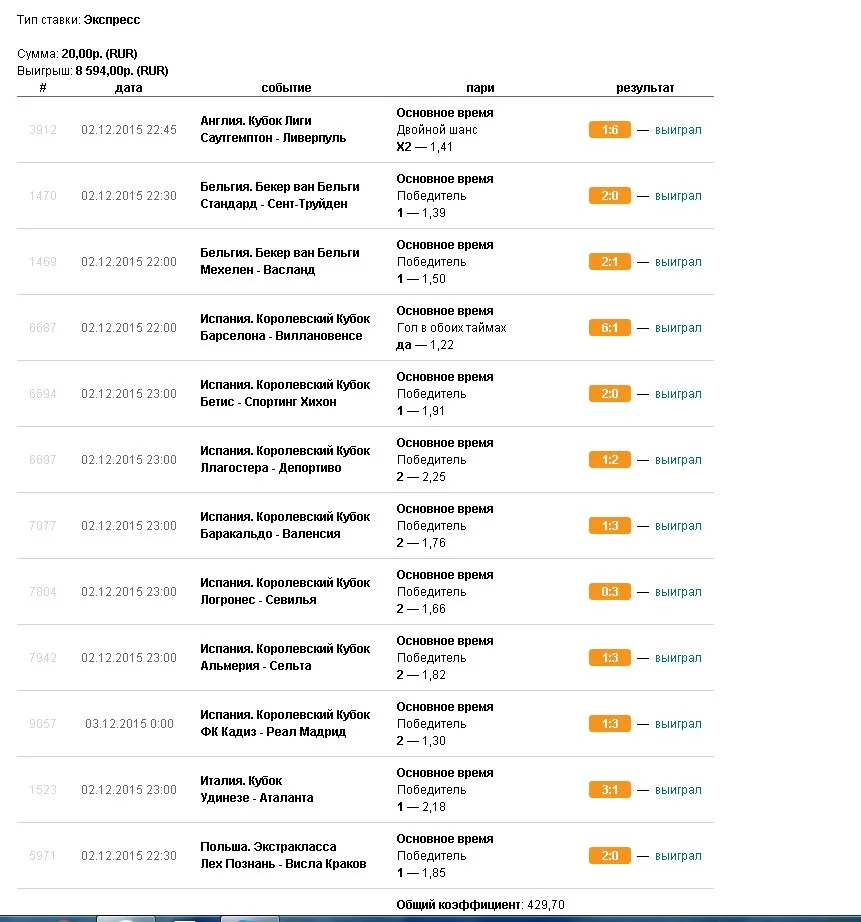Click 'выиграл' link for ФК Кадиз - Реал Мадрид
This screenshot has height=922, width=861.
tap(678, 724)
